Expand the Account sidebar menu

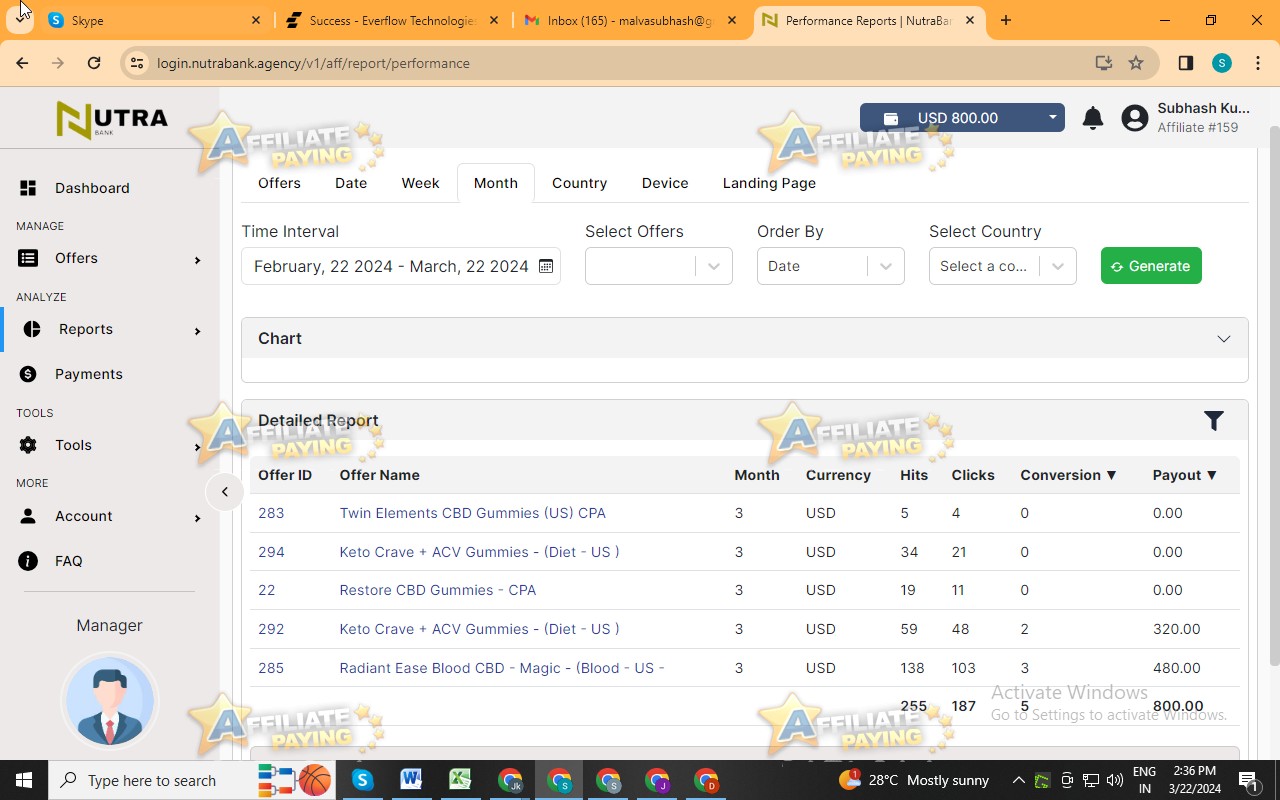pyautogui.click(x=109, y=516)
